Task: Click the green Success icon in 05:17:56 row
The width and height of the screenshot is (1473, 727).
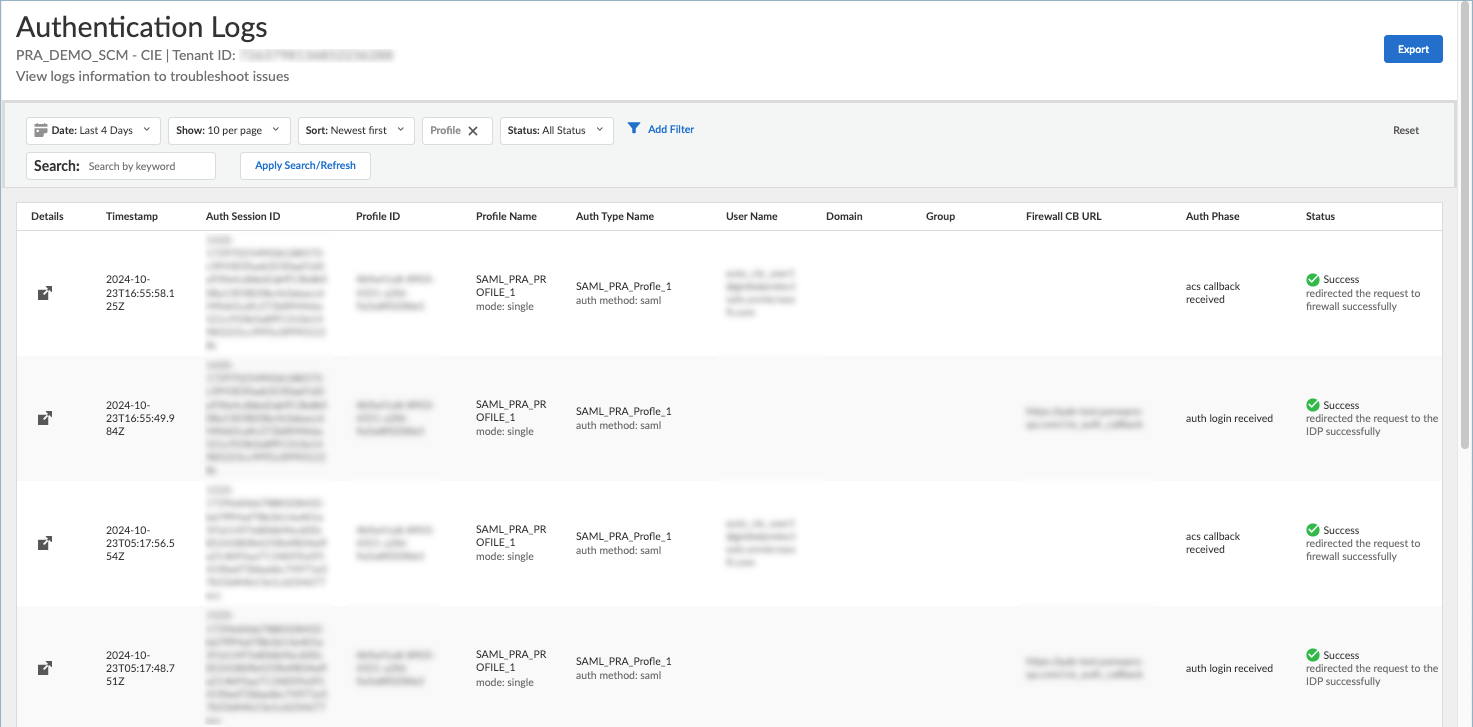Action: (1313, 530)
